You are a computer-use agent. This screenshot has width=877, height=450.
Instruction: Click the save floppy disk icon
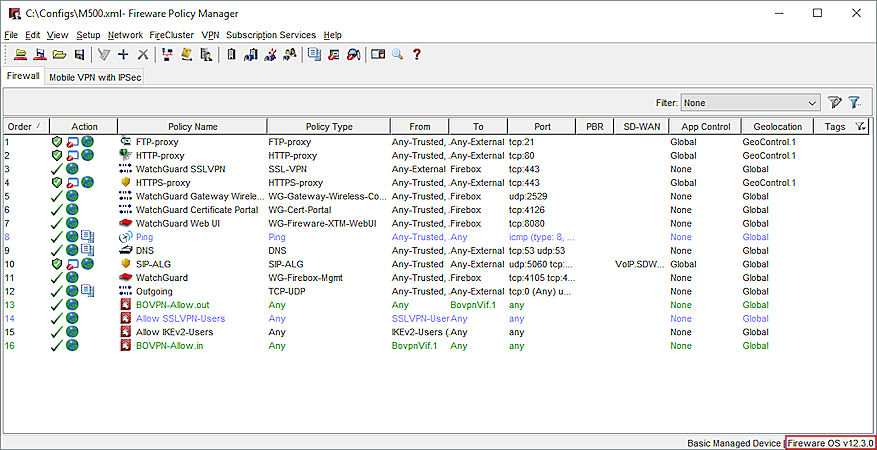pyautogui.click(x=79, y=54)
